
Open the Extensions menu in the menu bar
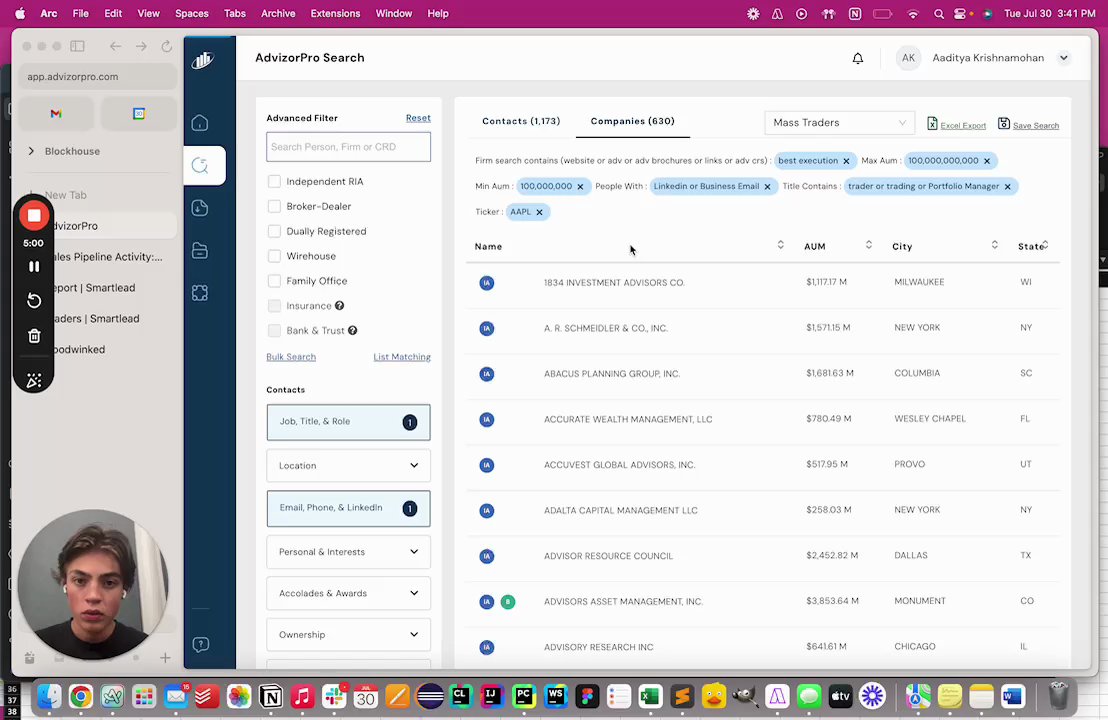click(335, 13)
